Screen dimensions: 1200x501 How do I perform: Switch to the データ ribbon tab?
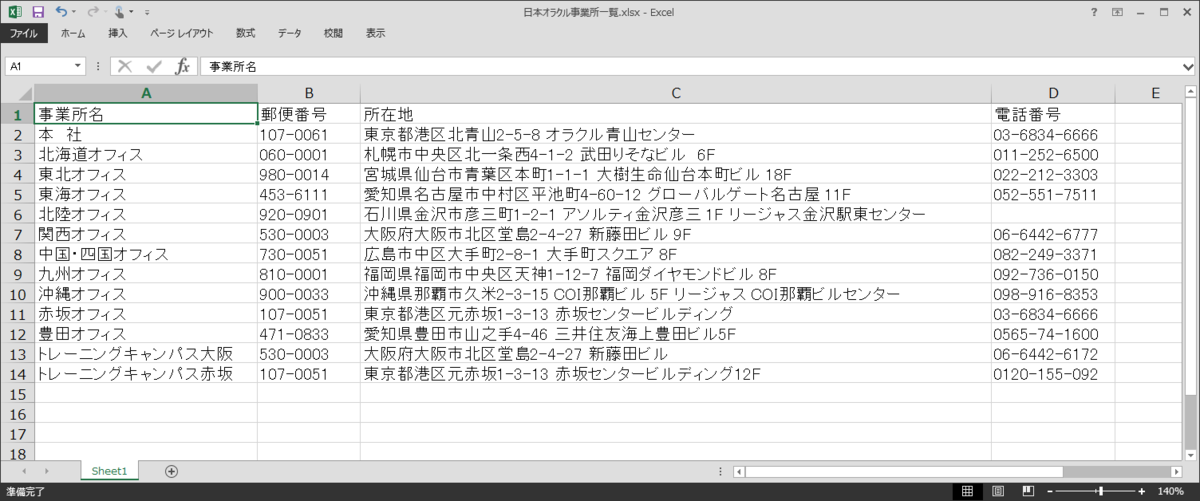[289, 33]
